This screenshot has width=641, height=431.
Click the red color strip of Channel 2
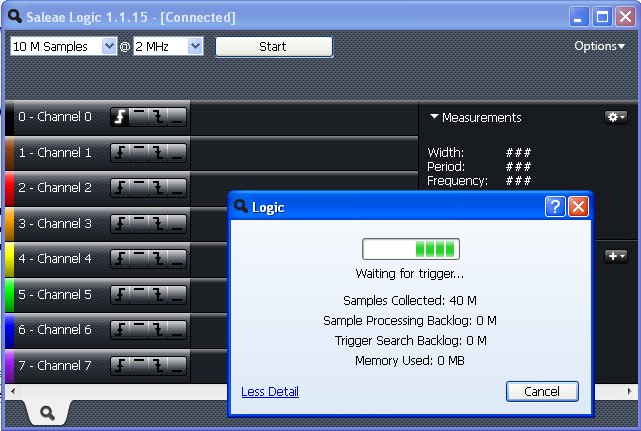[9, 189]
